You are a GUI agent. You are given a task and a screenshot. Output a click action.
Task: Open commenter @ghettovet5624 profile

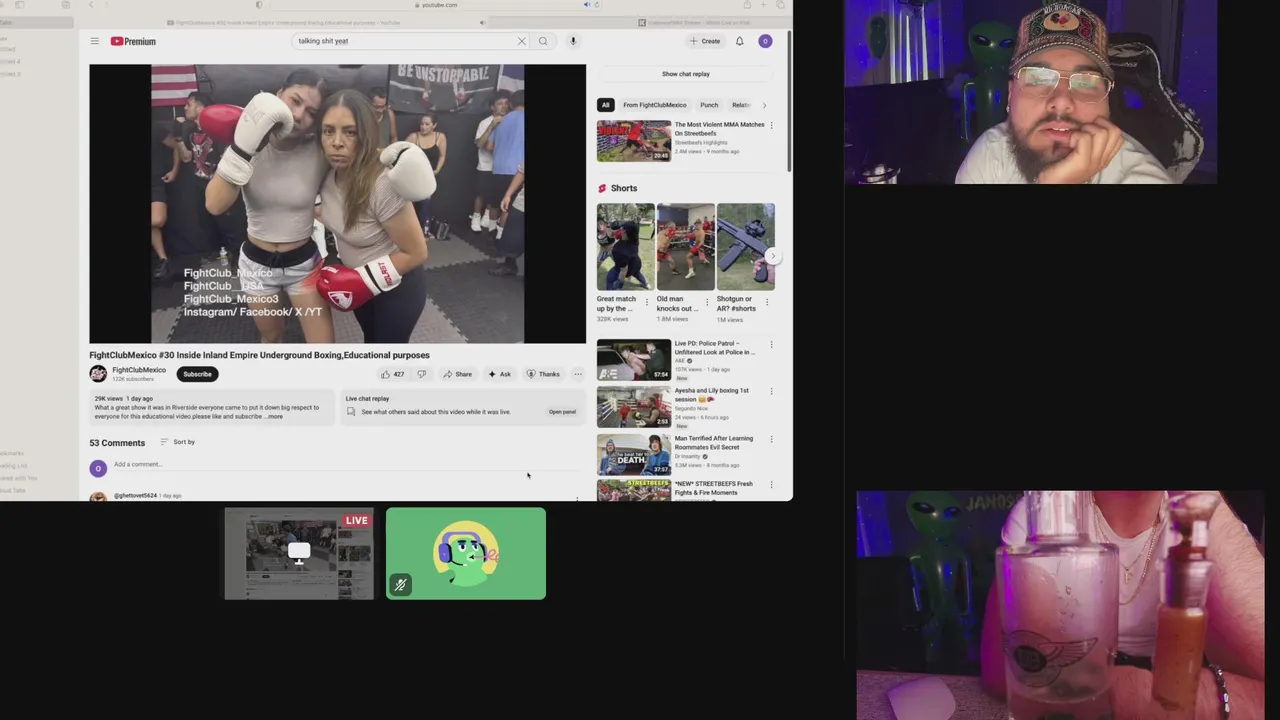point(135,496)
